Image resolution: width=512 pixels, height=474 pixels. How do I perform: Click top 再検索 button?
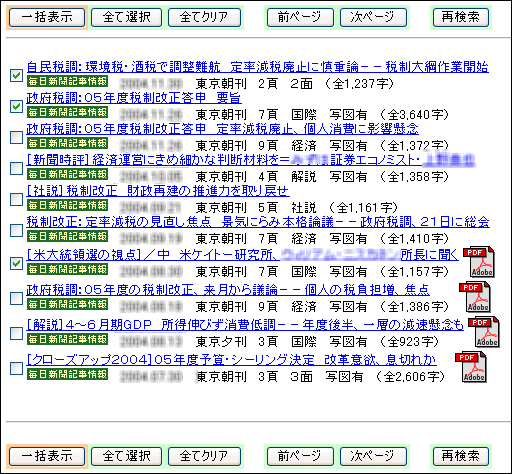[461, 17]
